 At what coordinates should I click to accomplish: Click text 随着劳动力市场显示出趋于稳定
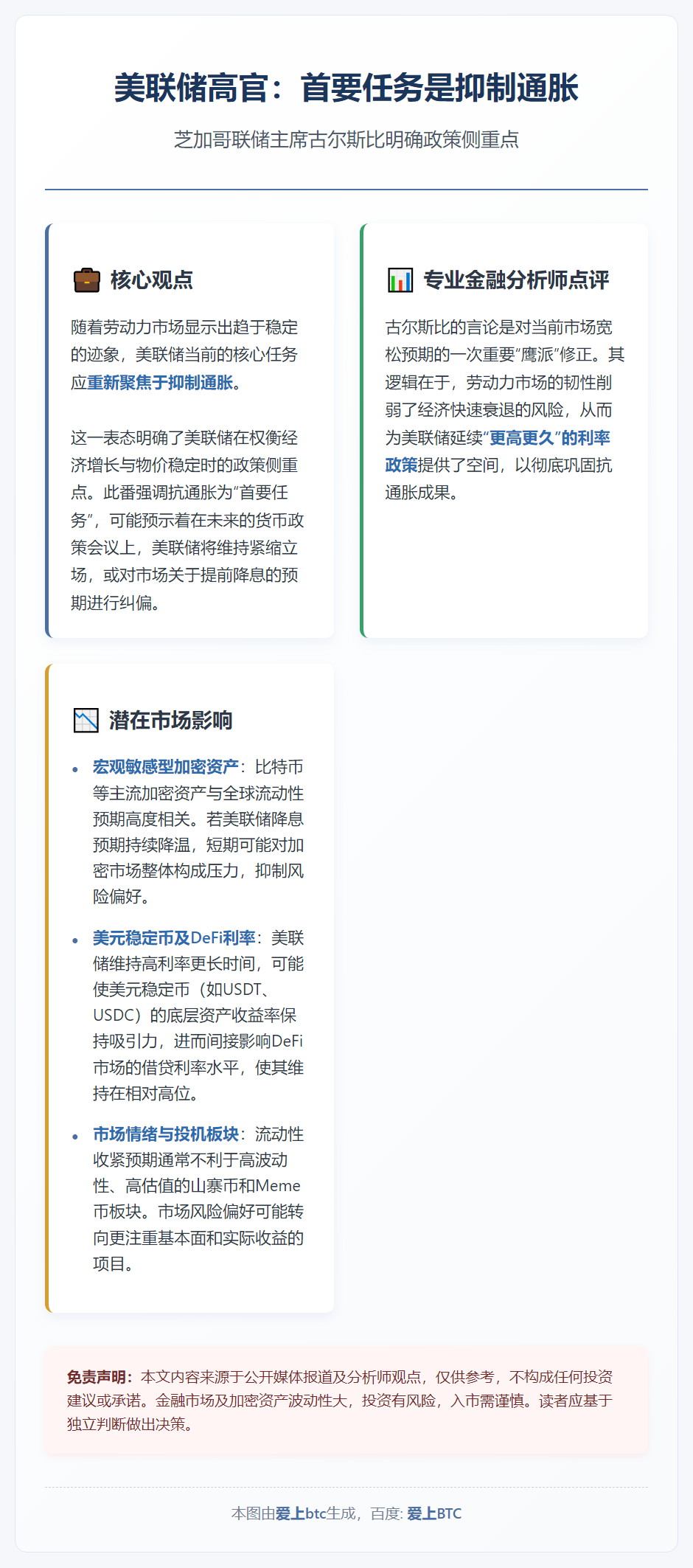click(x=184, y=327)
